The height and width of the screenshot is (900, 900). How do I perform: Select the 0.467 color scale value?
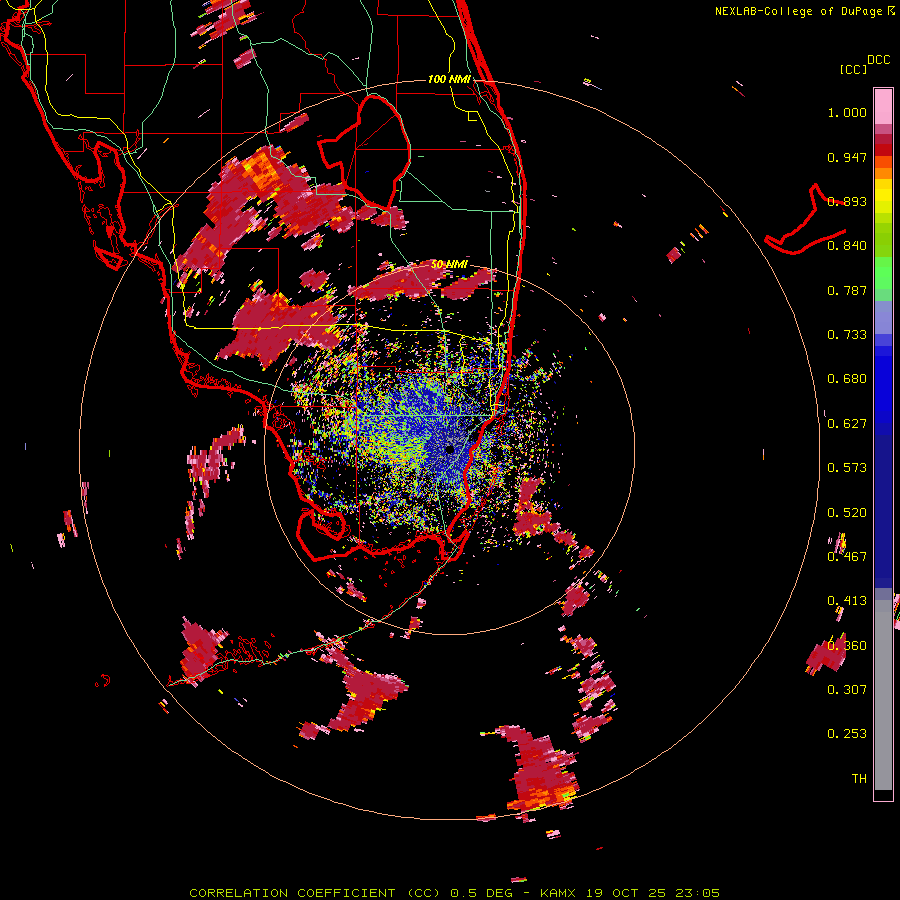847,557
